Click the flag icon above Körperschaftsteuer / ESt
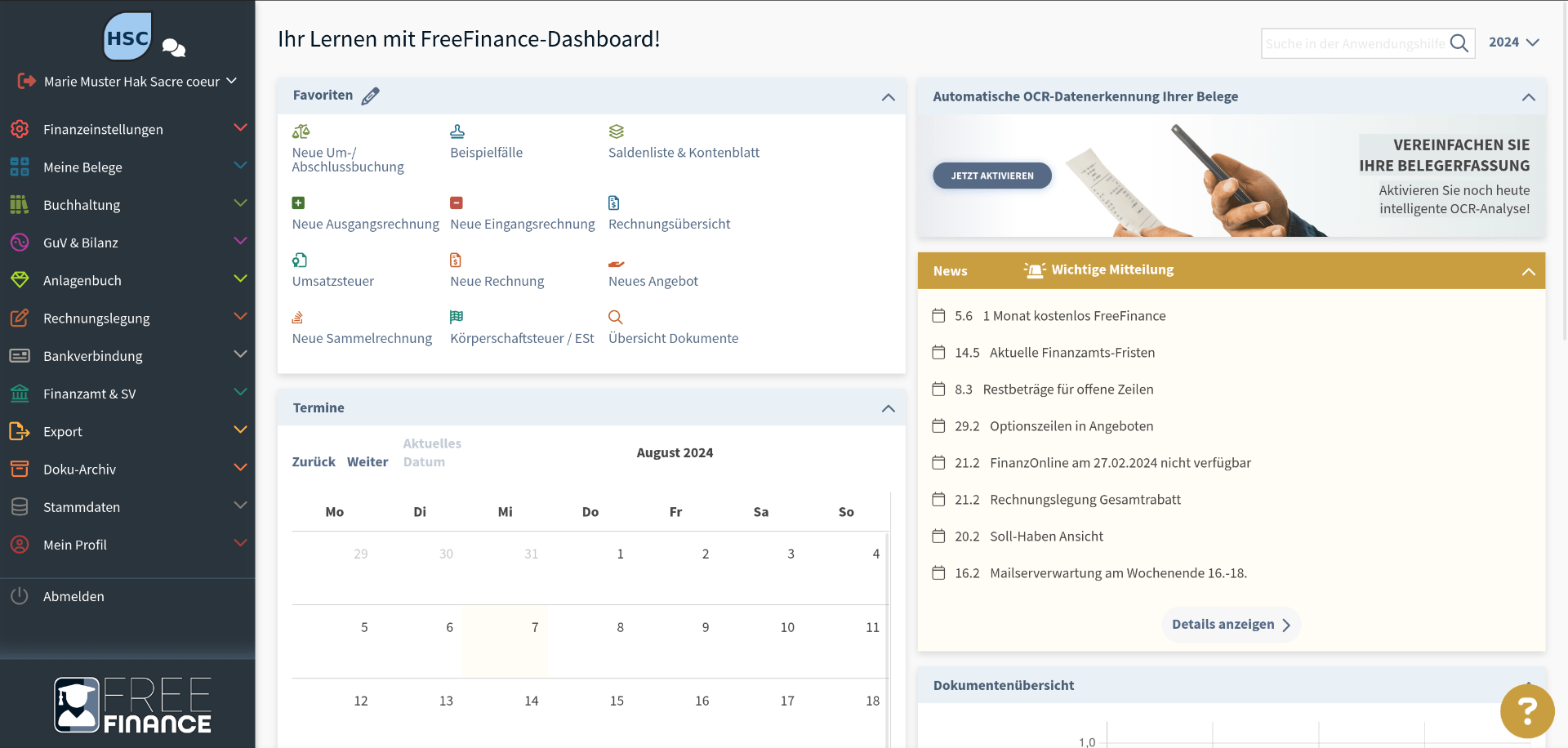This screenshot has height=748, width=1568. point(457,317)
